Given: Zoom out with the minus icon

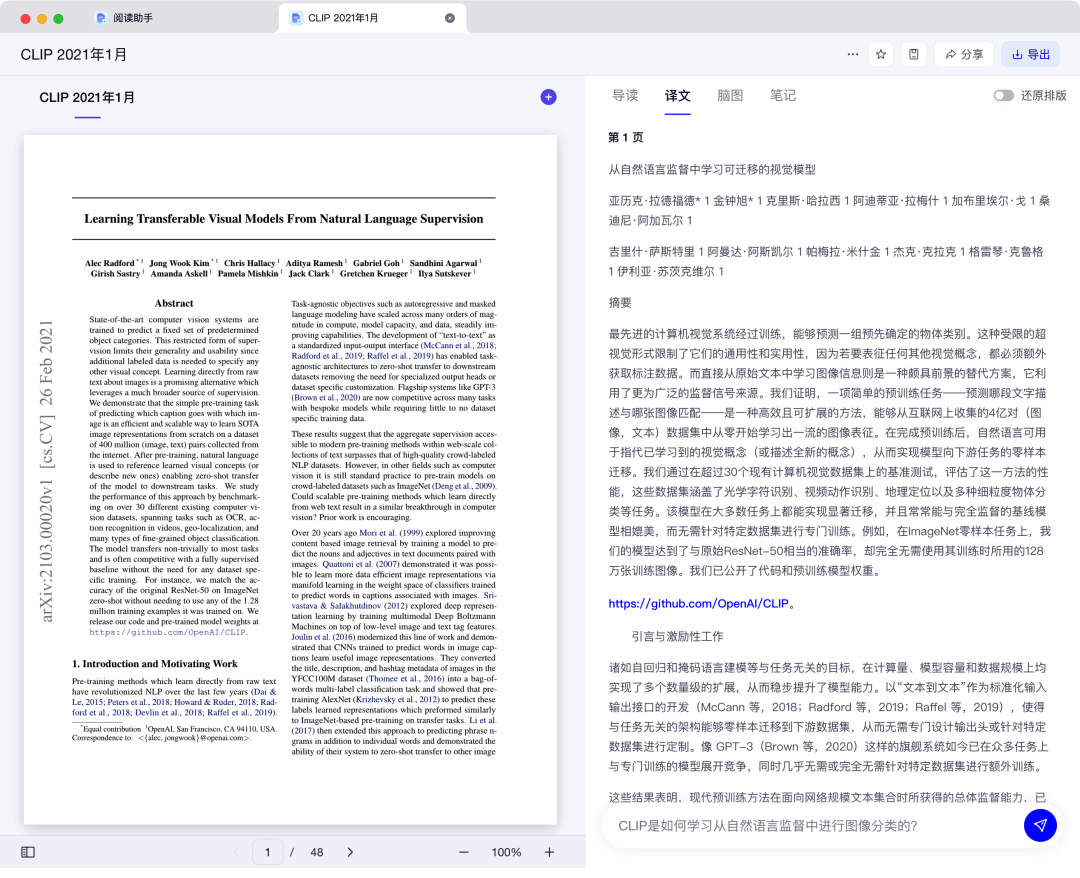Looking at the screenshot, I should [x=464, y=852].
